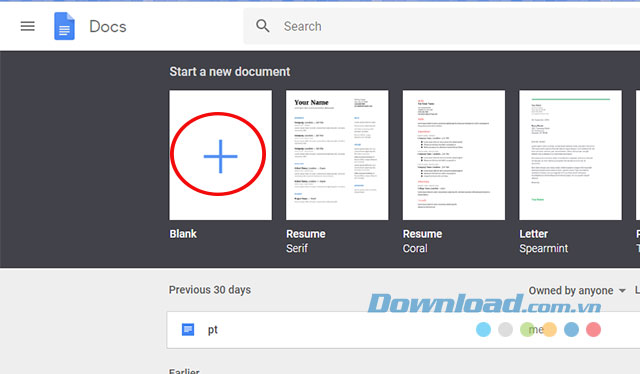Open the Resume Coral template
Screen dimensions: 640x374
[454, 155]
